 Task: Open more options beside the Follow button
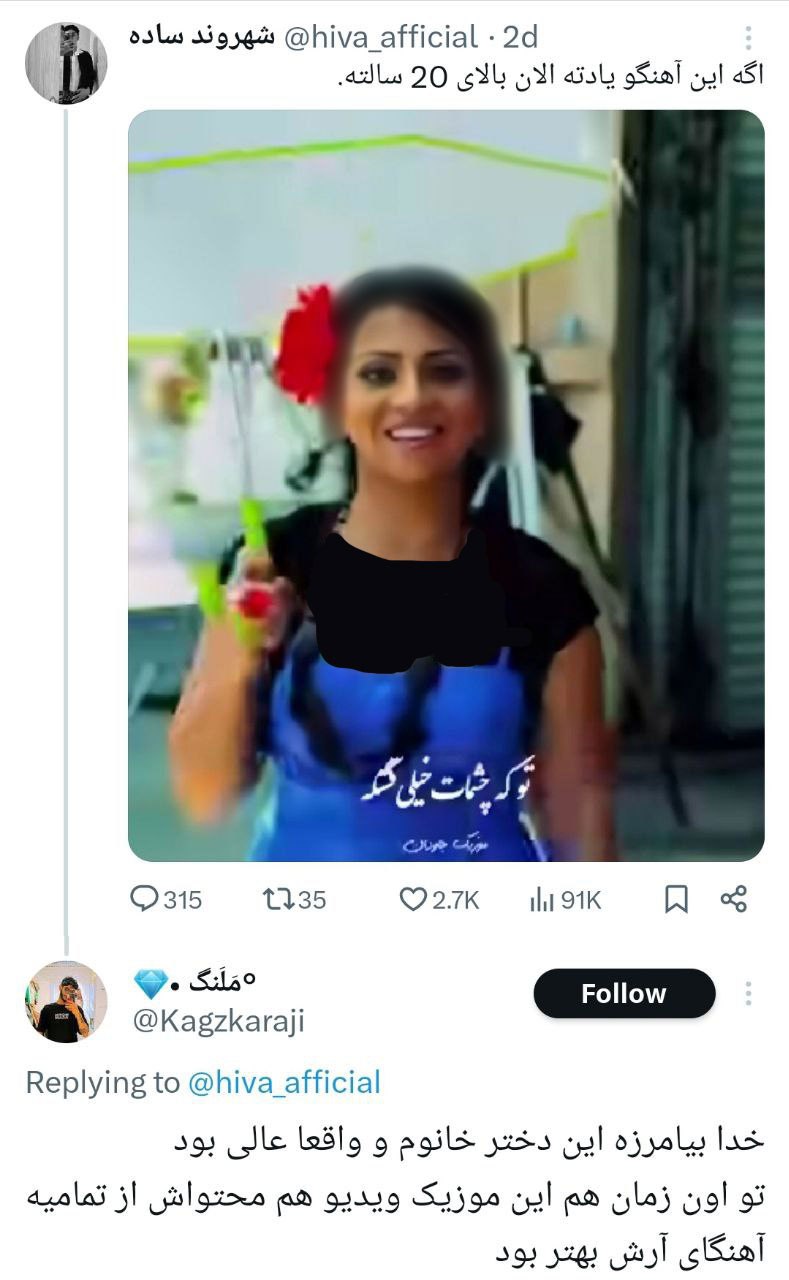pyautogui.click(x=748, y=994)
